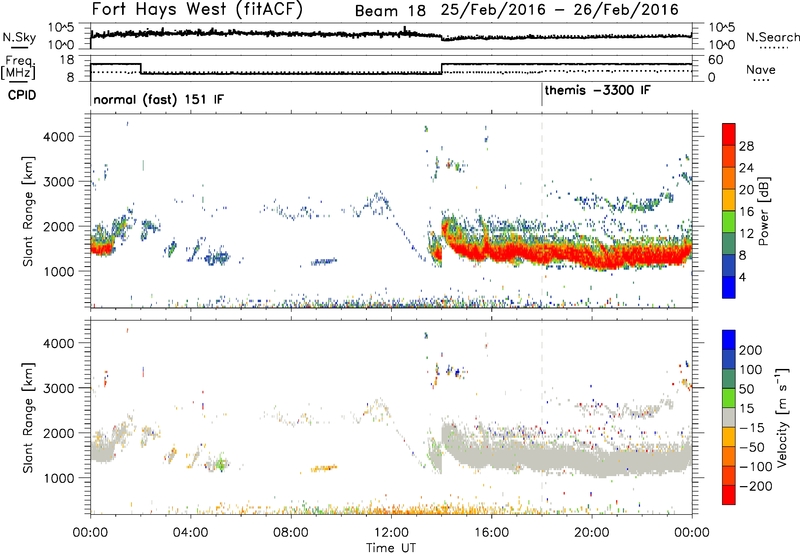800x554 pixels.
Task: Click the date range '25/Feb/2016 – 26/Feb/2016'
Action: (x=560, y=10)
